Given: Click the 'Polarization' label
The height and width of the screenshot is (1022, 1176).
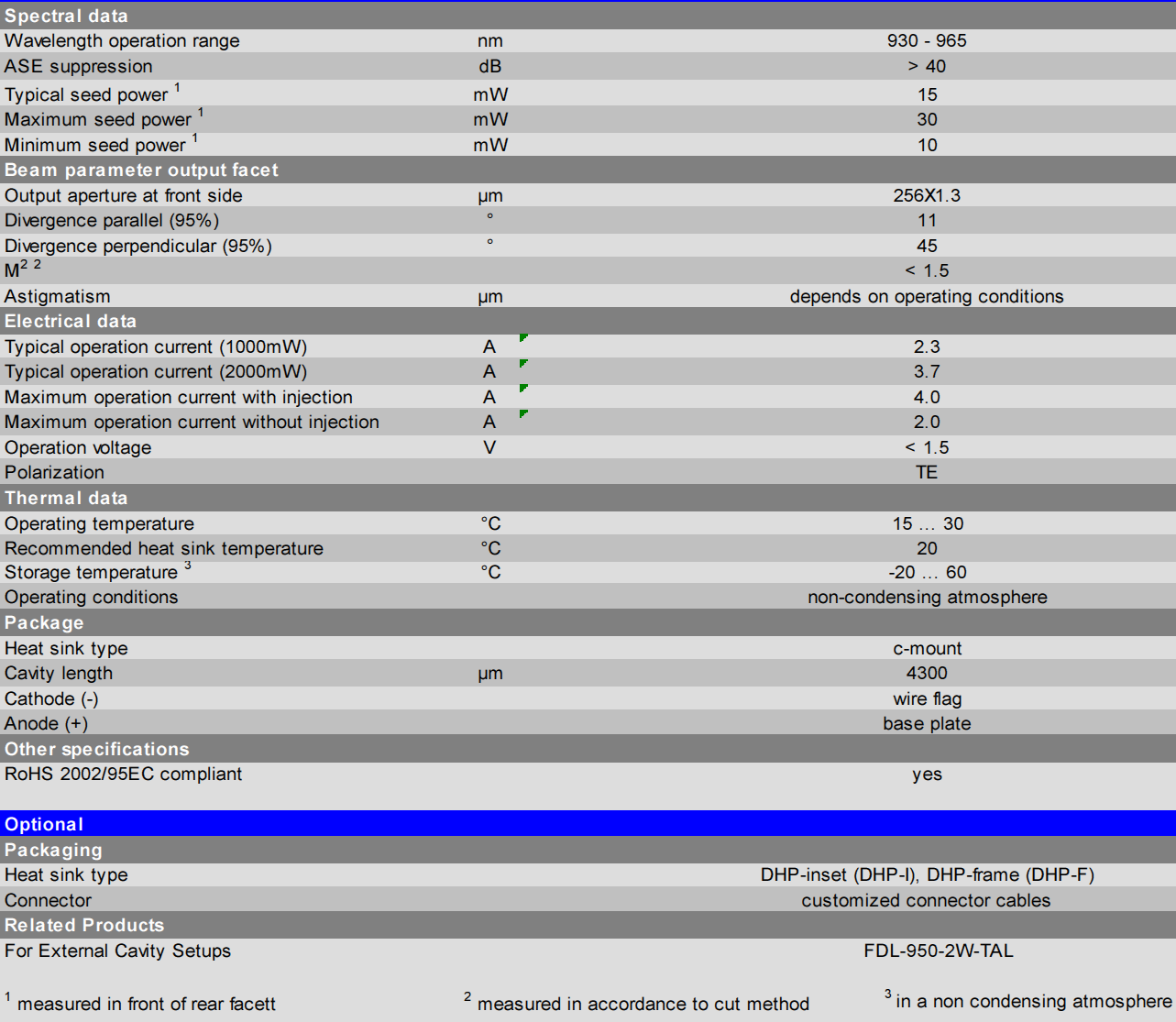Looking at the screenshot, I should point(54,473).
